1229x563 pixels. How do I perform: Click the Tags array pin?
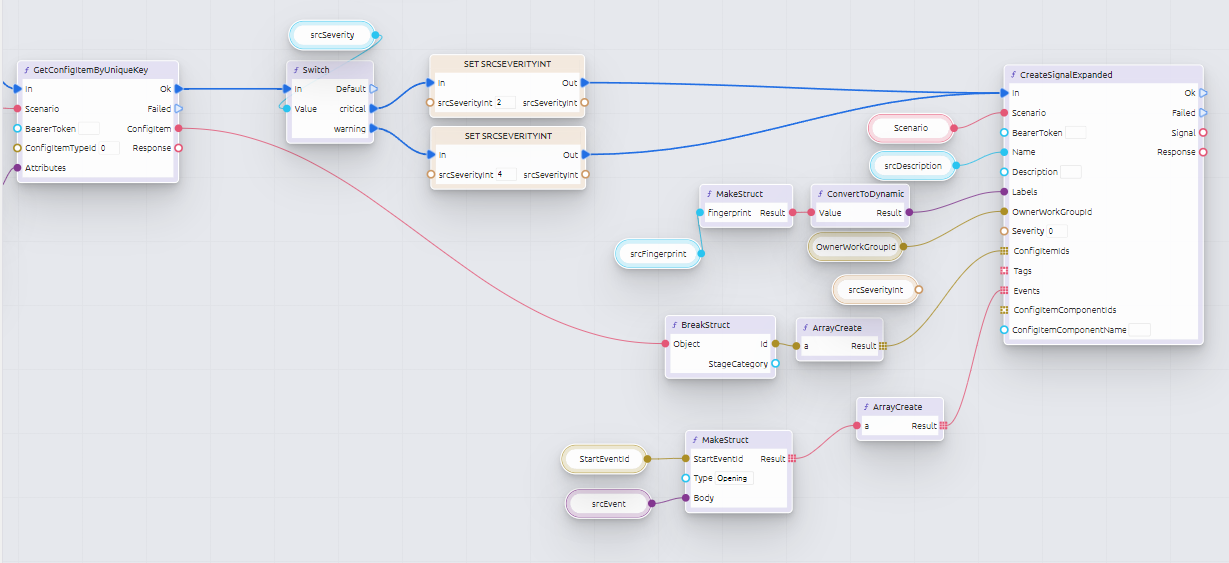coord(1004,271)
